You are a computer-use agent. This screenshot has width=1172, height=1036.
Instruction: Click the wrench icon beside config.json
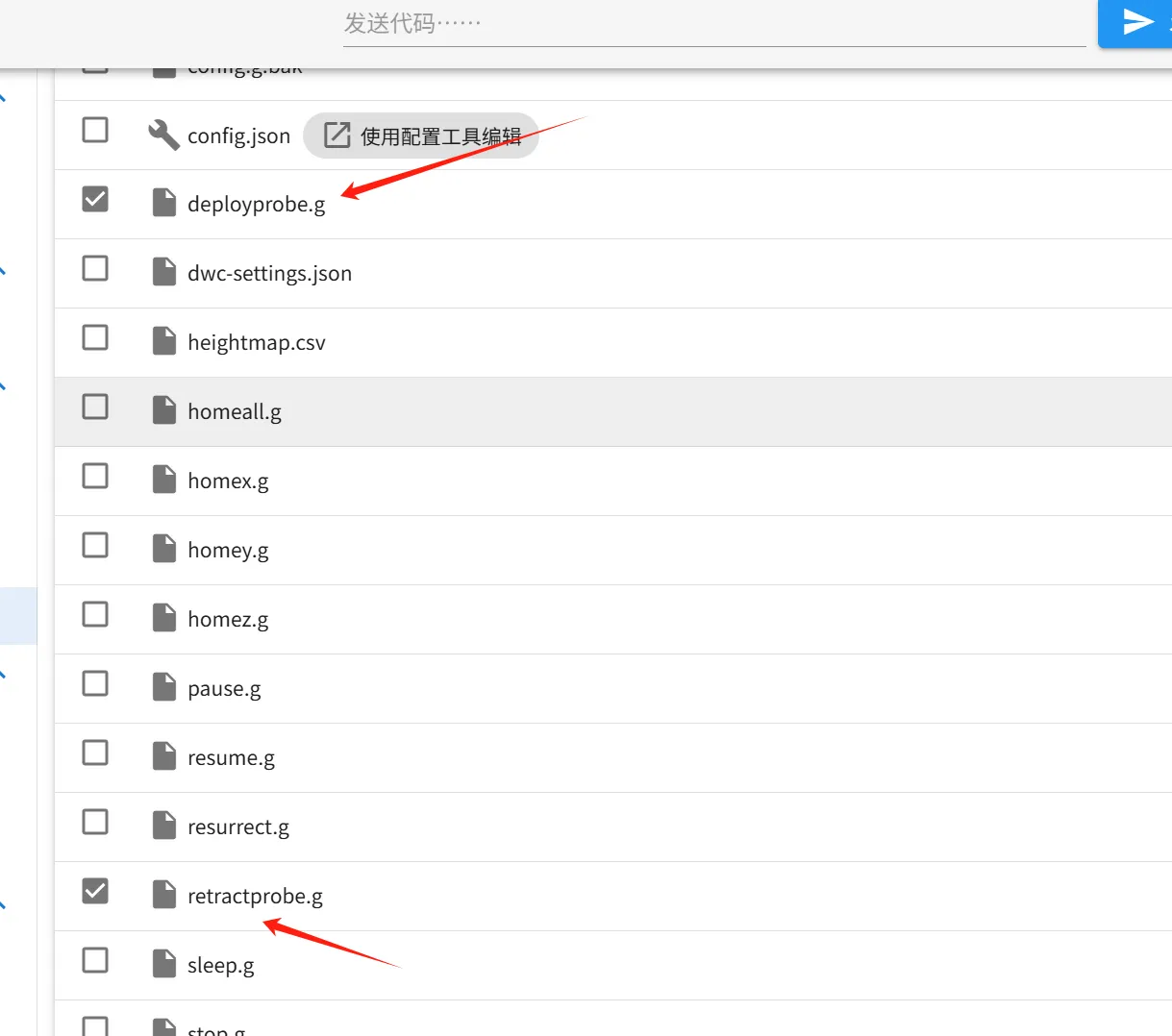pyautogui.click(x=163, y=136)
